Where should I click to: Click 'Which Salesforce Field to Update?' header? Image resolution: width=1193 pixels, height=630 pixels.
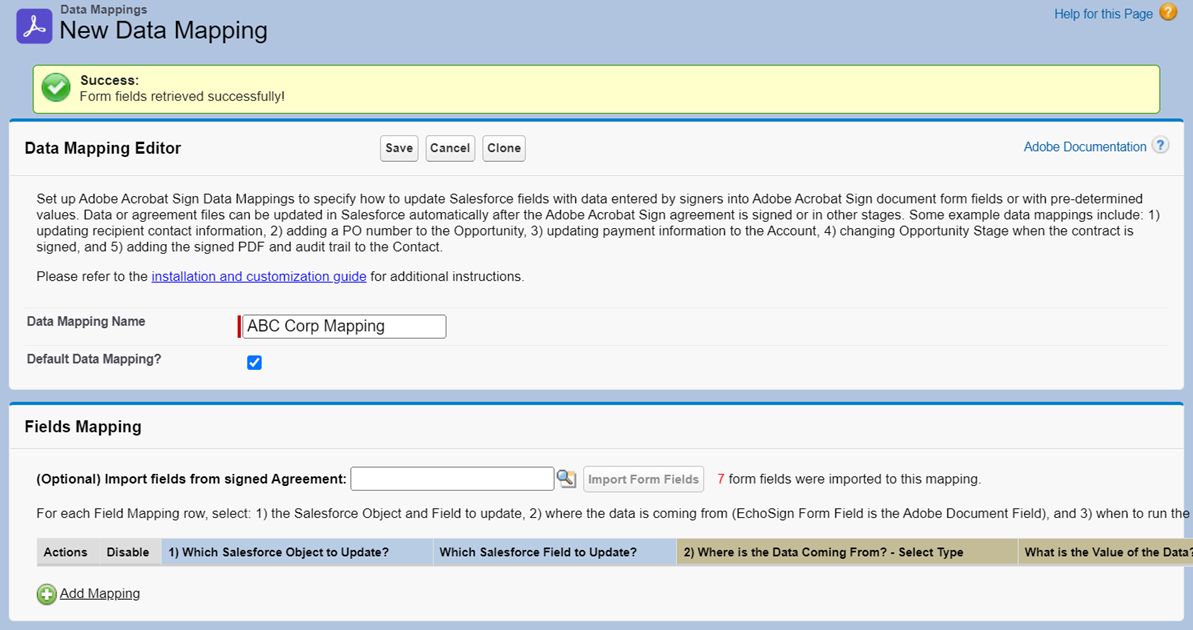click(554, 552)
